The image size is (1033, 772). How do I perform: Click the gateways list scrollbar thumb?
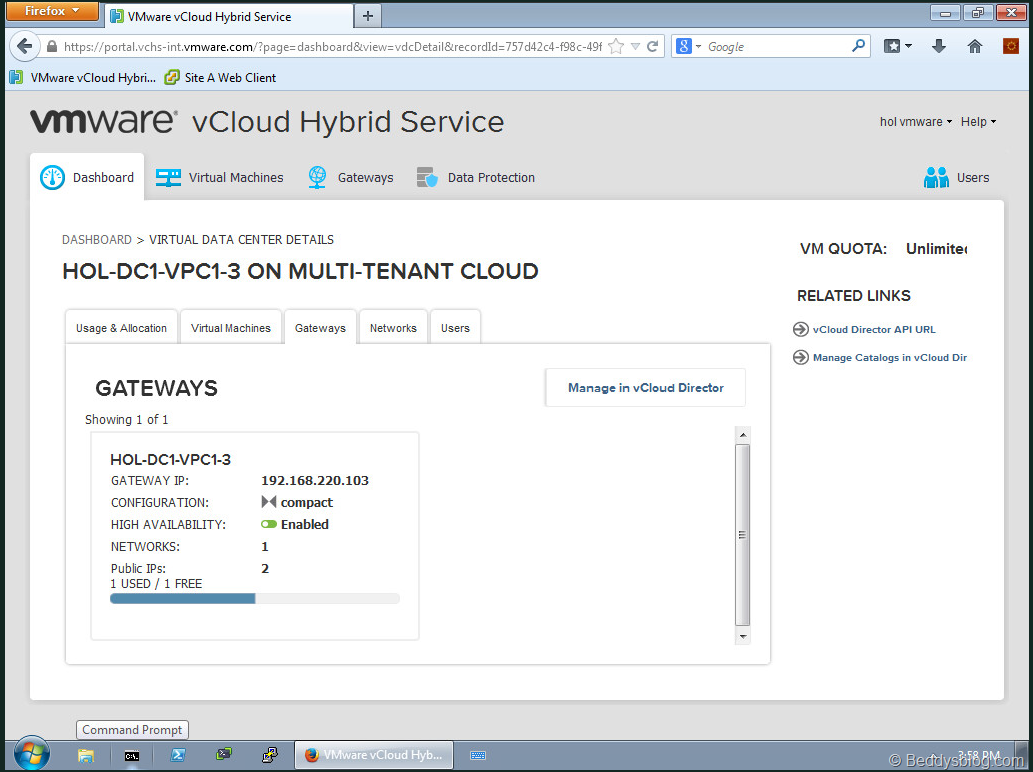pyautogui.click(x=742, y=535)
